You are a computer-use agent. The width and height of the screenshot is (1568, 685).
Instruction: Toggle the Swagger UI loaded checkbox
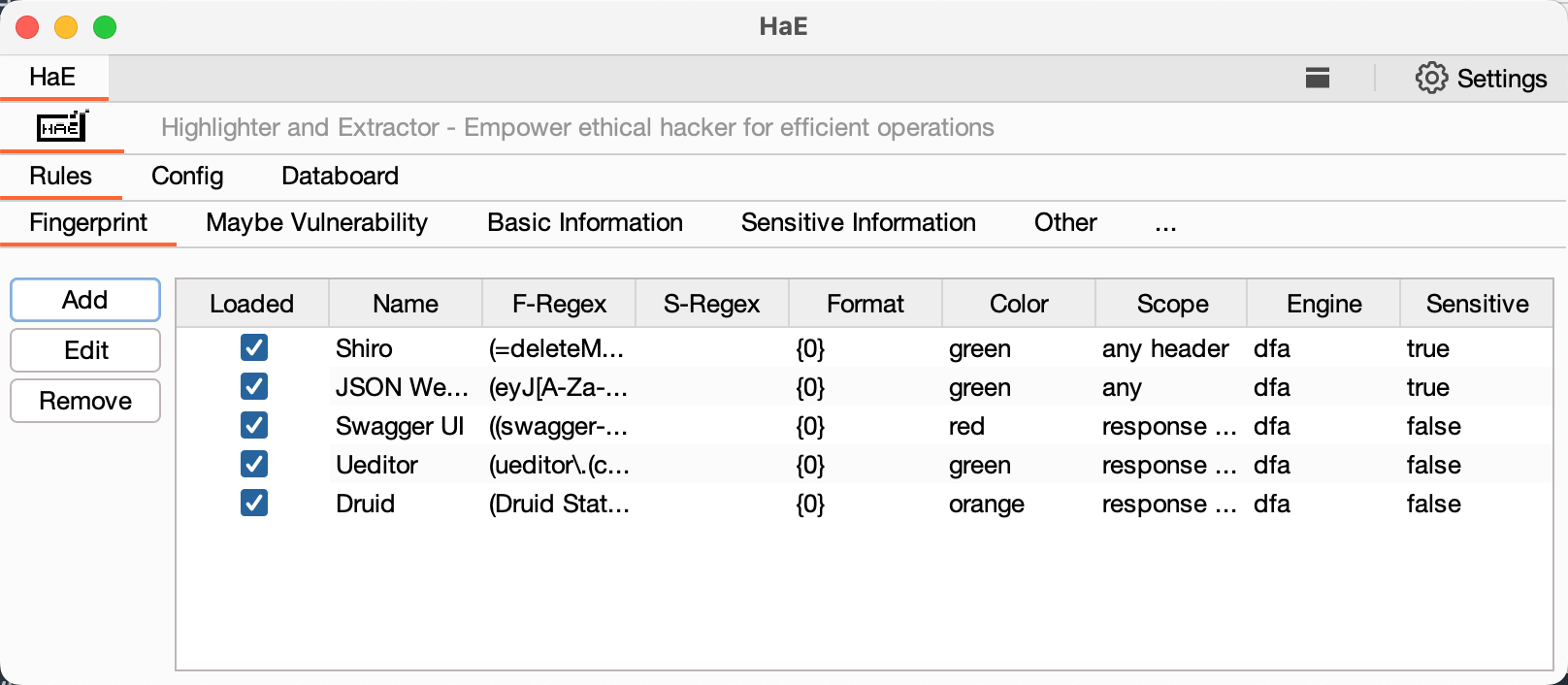click(x=254, y=426)
